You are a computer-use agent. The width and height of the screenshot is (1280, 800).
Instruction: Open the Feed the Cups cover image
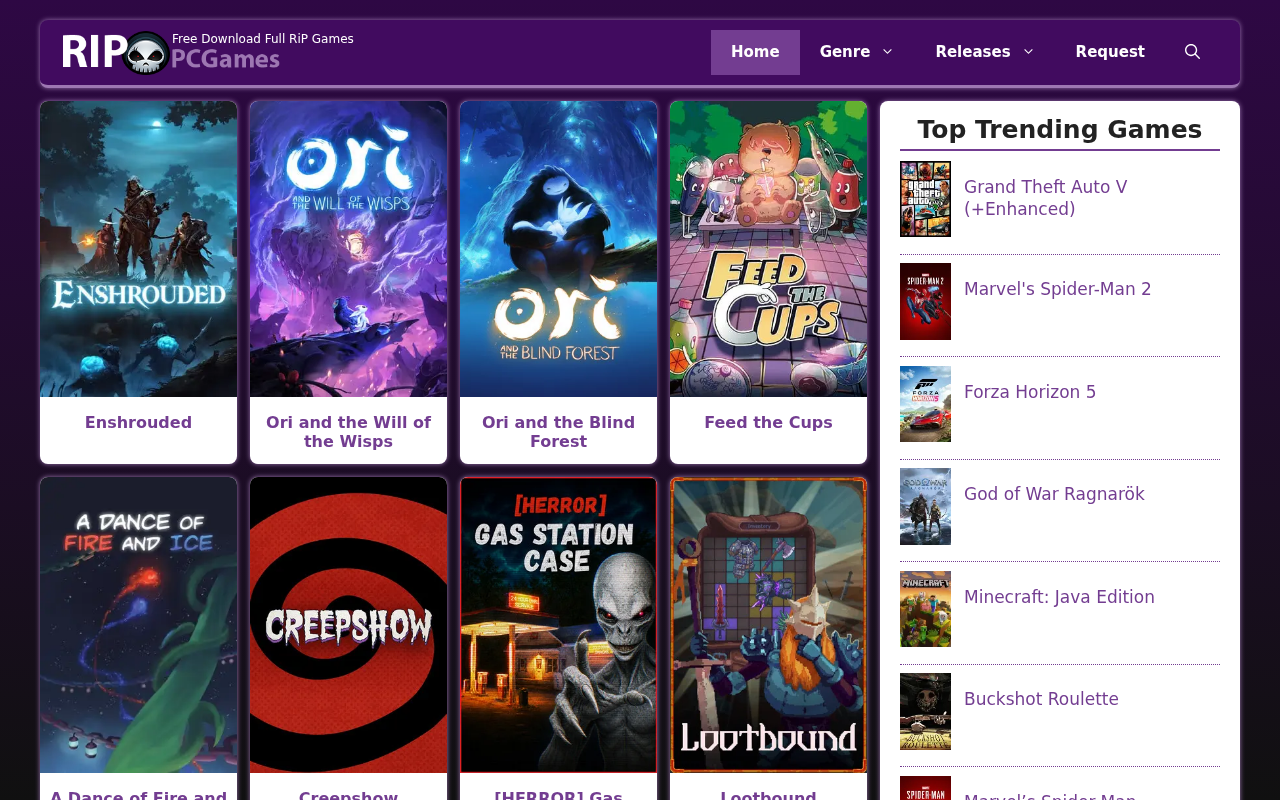coord(769,249)
